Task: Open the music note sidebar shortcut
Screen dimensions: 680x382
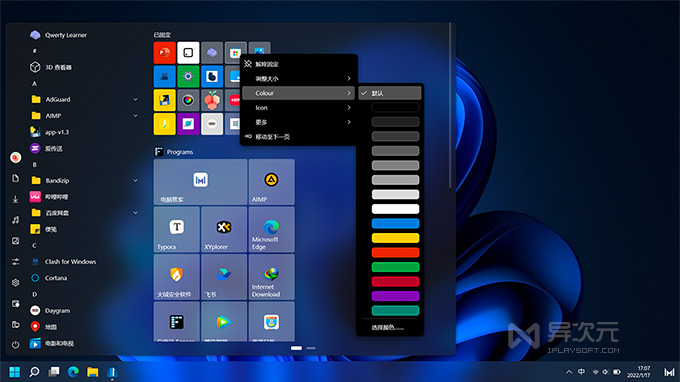Action: [x=16, y=220]
